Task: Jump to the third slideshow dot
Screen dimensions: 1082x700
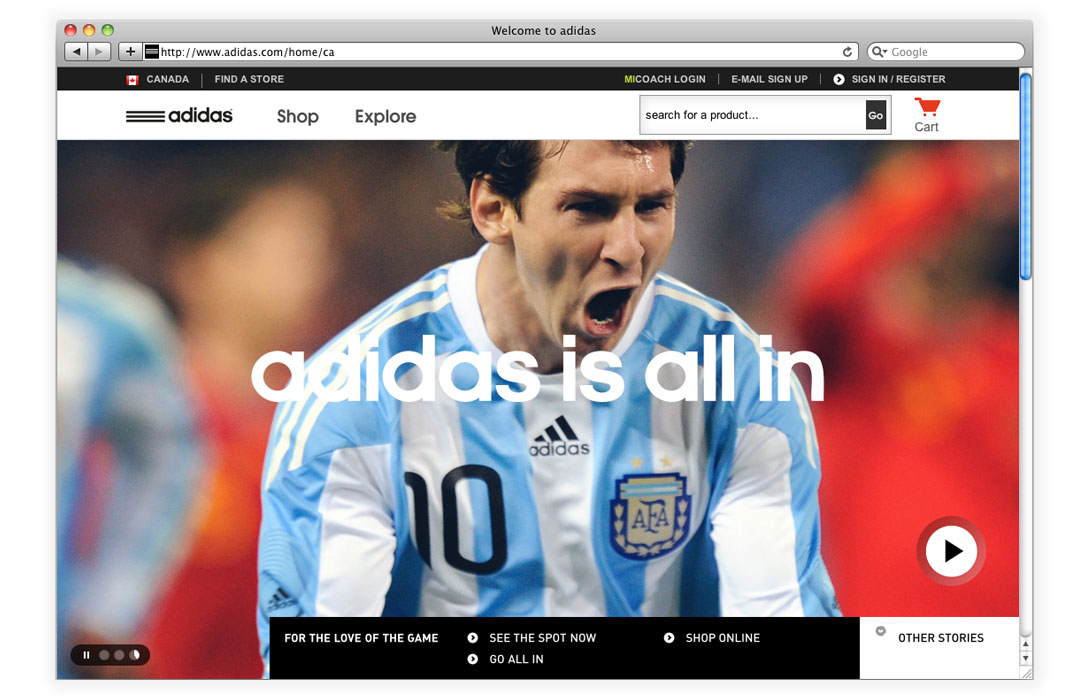Action: point(135,655)
